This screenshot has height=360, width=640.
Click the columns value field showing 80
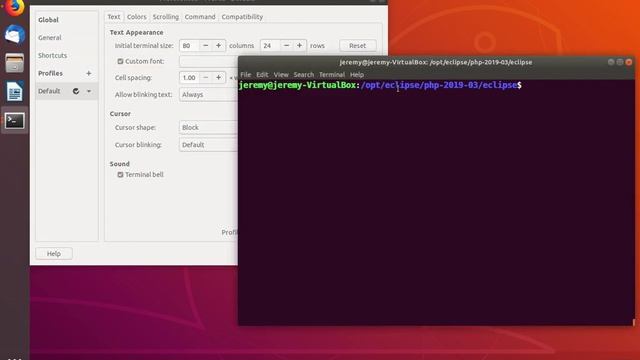click(x=189, y=46)
